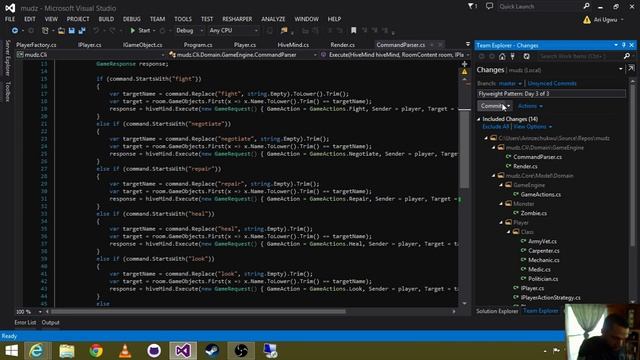Select Render.cs in Included Changes
The height and width of the screenshot is (360, 640).
point(525,167)
